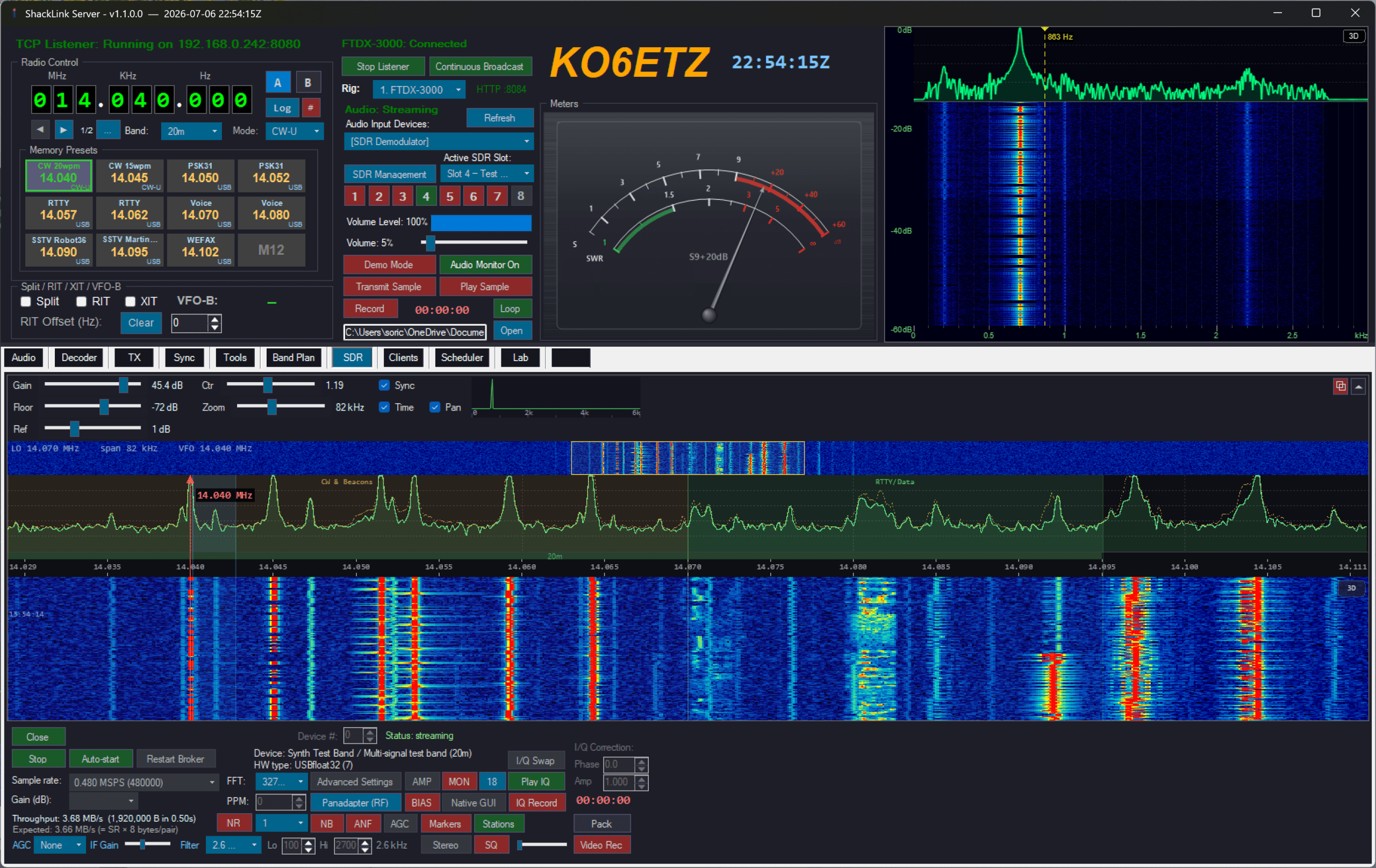Screen dimensions: 1376x868
Task: Click the recording file path field
Action: pos(415,332)
